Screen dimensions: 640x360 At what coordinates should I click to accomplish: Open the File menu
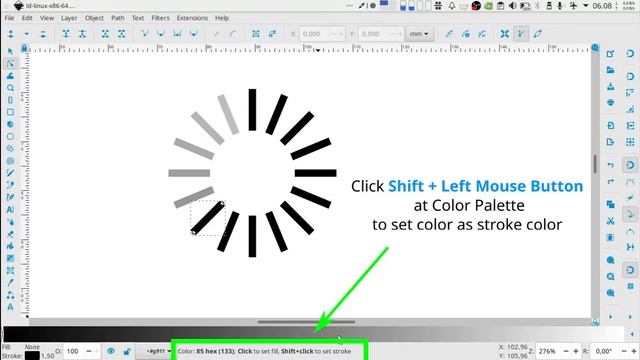pyautogui.click(x=9, y=18)
